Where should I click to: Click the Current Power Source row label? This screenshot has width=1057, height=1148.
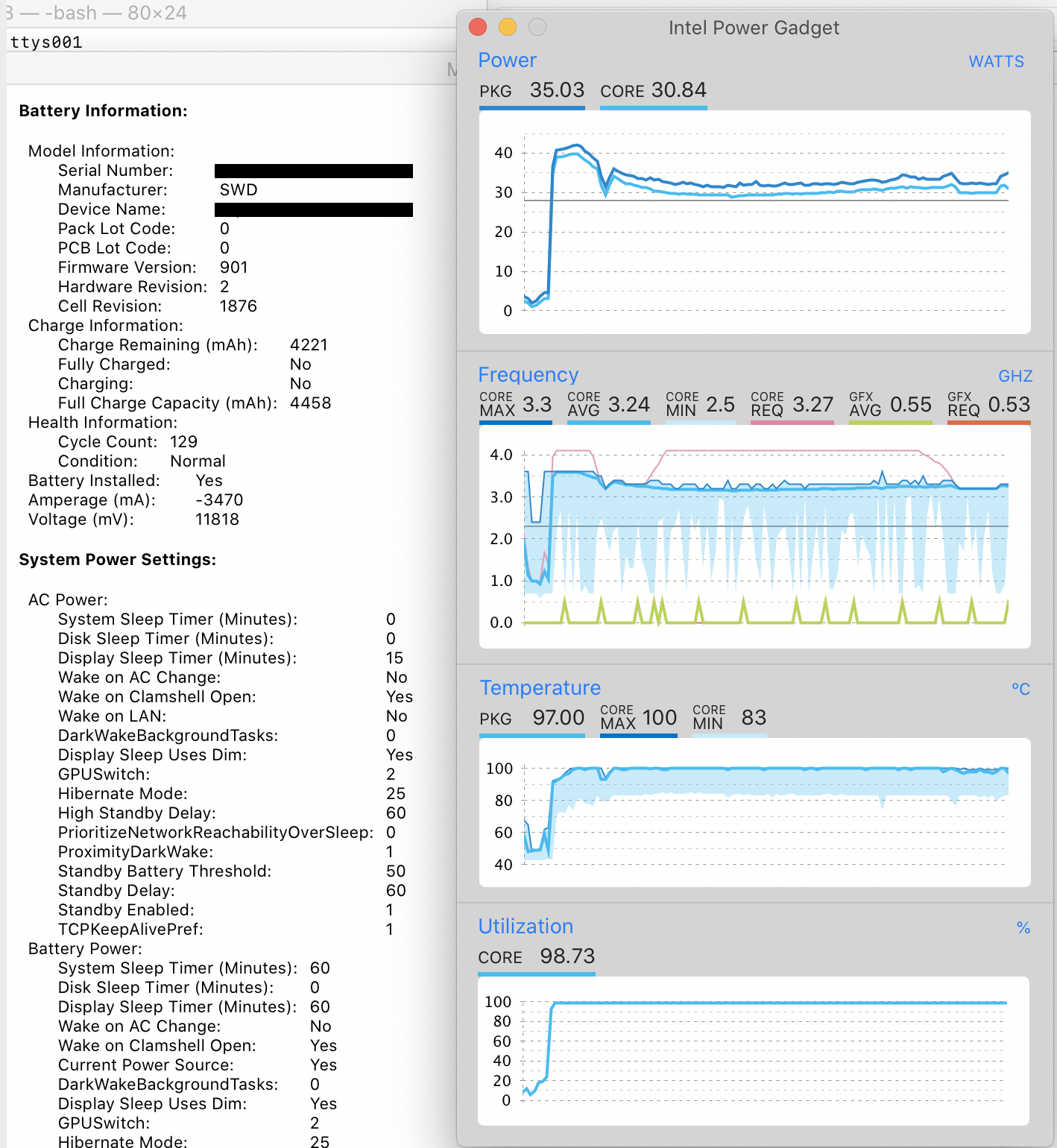[x=146, y=1065]
